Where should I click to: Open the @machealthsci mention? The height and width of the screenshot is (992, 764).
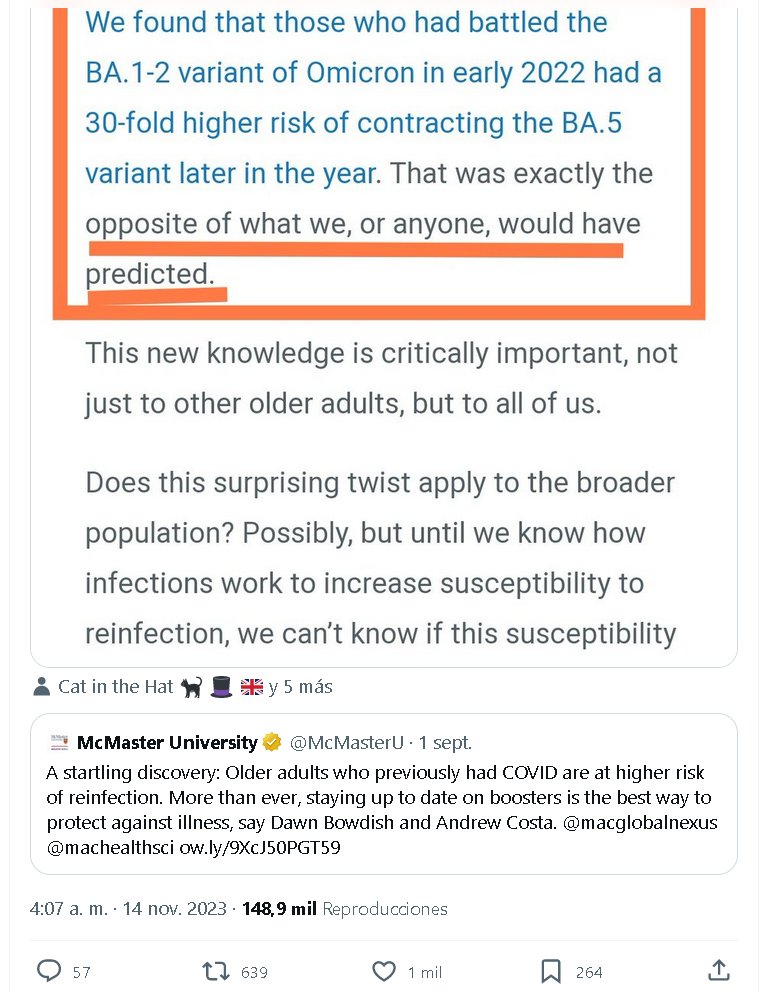[110, 847]
